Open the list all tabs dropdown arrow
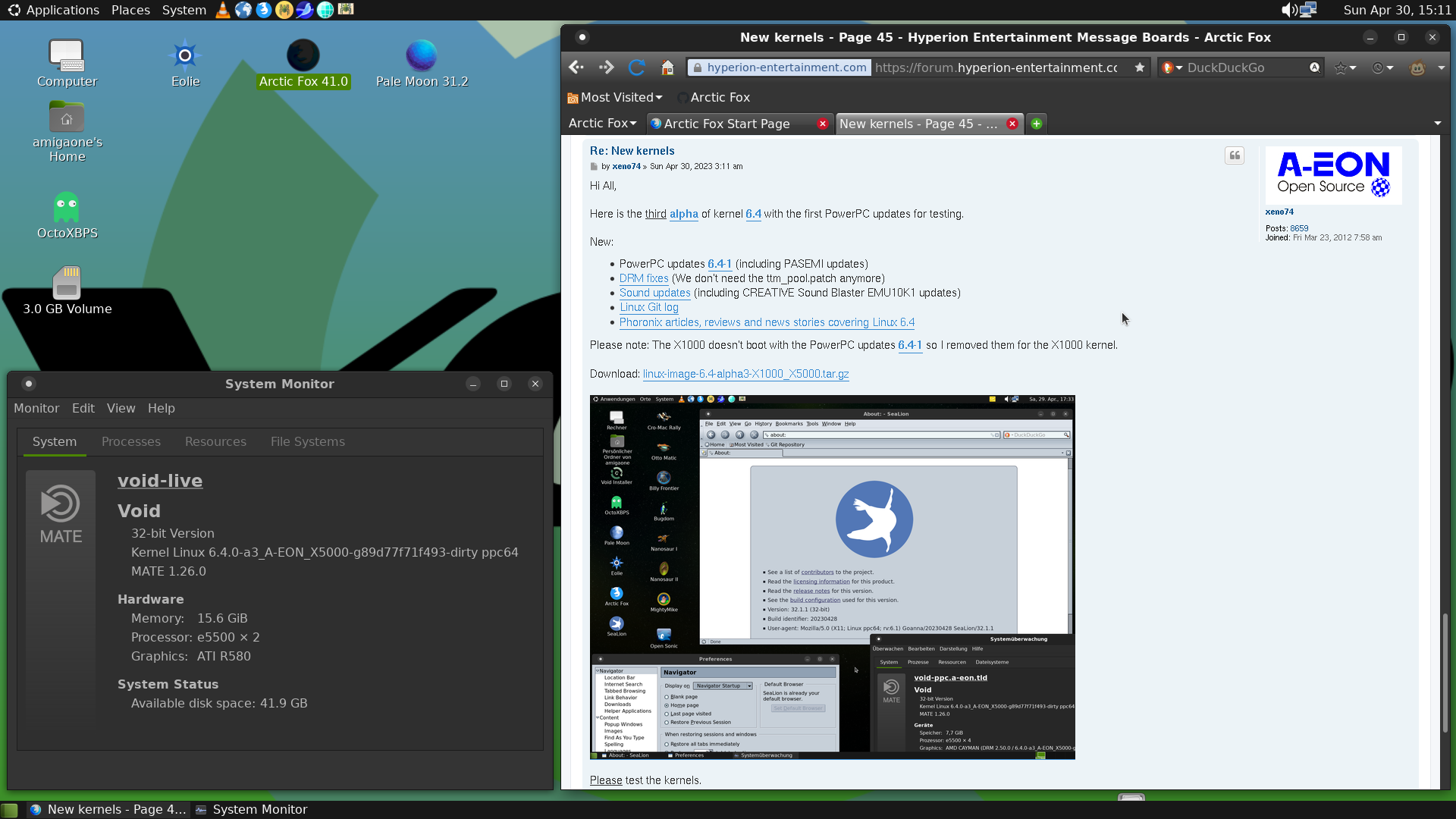This screenshot has height=819, width=1456. (1438, 124)
